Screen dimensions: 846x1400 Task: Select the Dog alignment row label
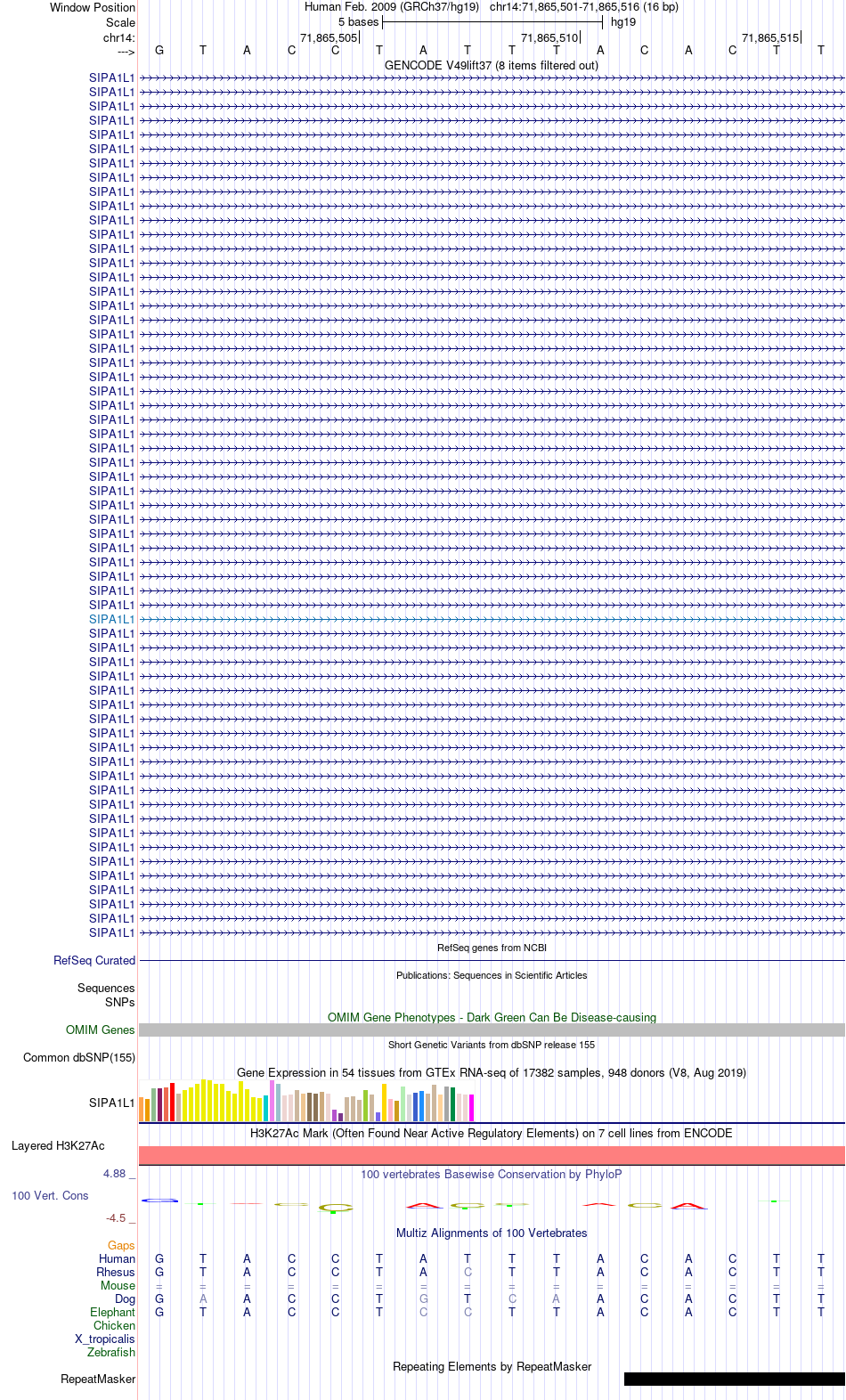point(126,1298)
